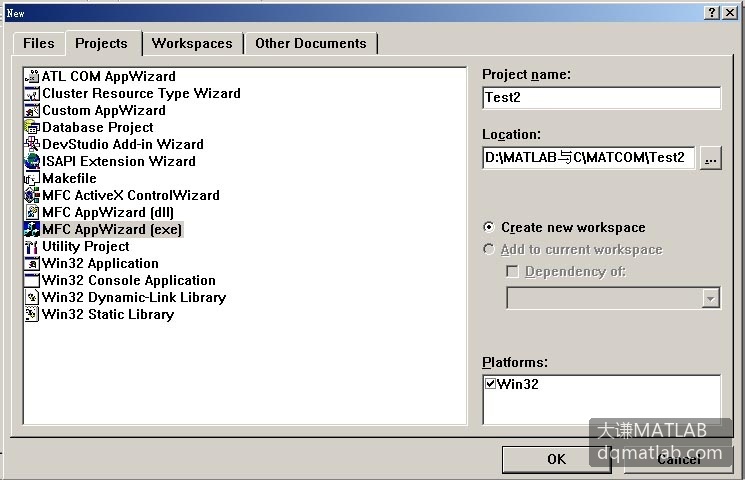Select DevStudio Add-in Wizard text
The width and height of the screenshot is (745, 480).
click(x=123, y=144)
